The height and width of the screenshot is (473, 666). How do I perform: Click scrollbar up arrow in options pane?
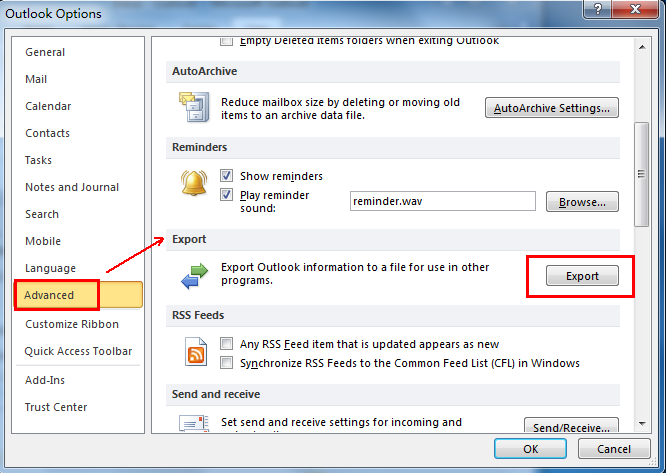642,43
